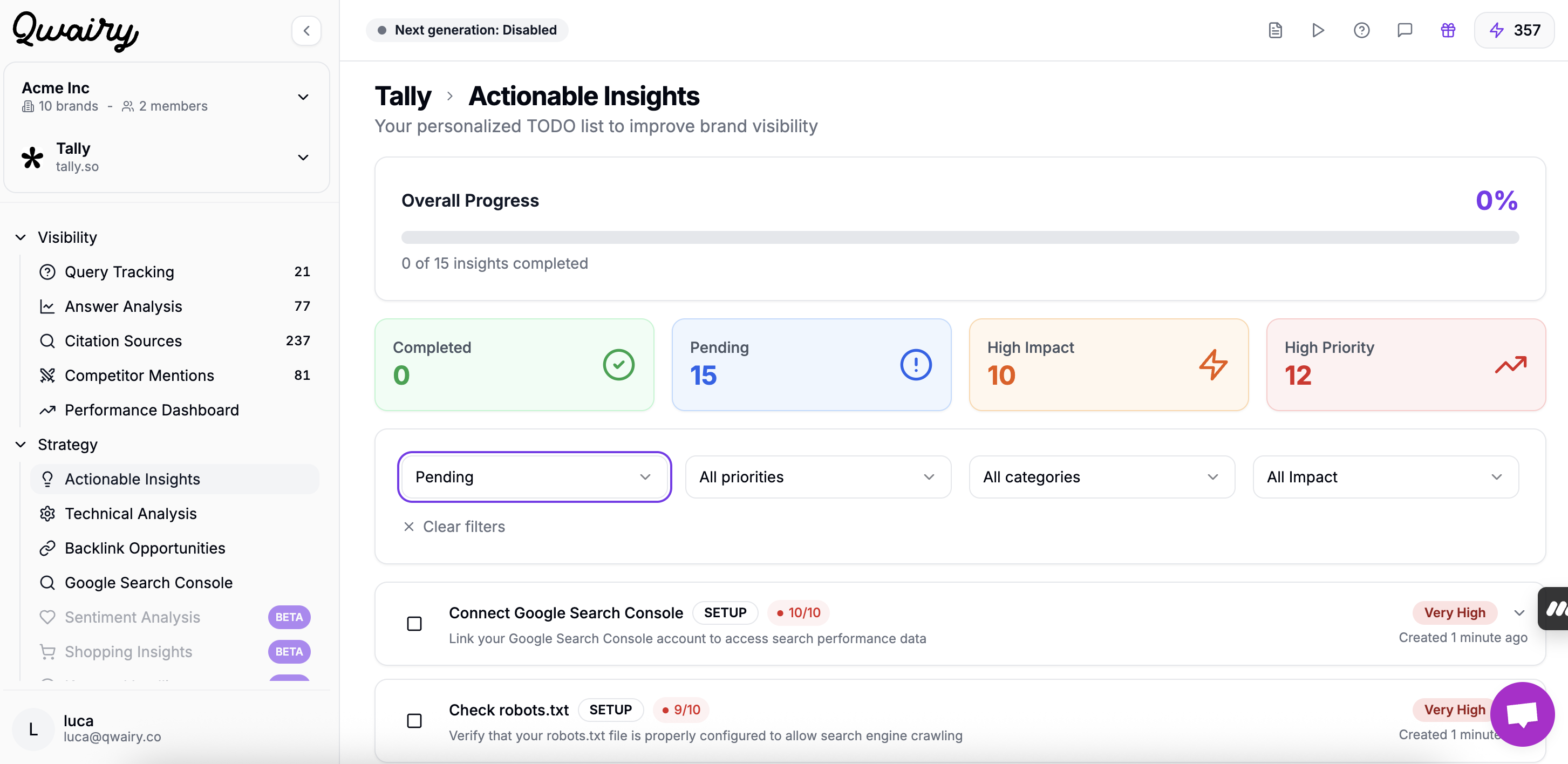
Task: Open the Connect Google Search Console insight title
Action: pyautogui.click(x=565, y=613)
